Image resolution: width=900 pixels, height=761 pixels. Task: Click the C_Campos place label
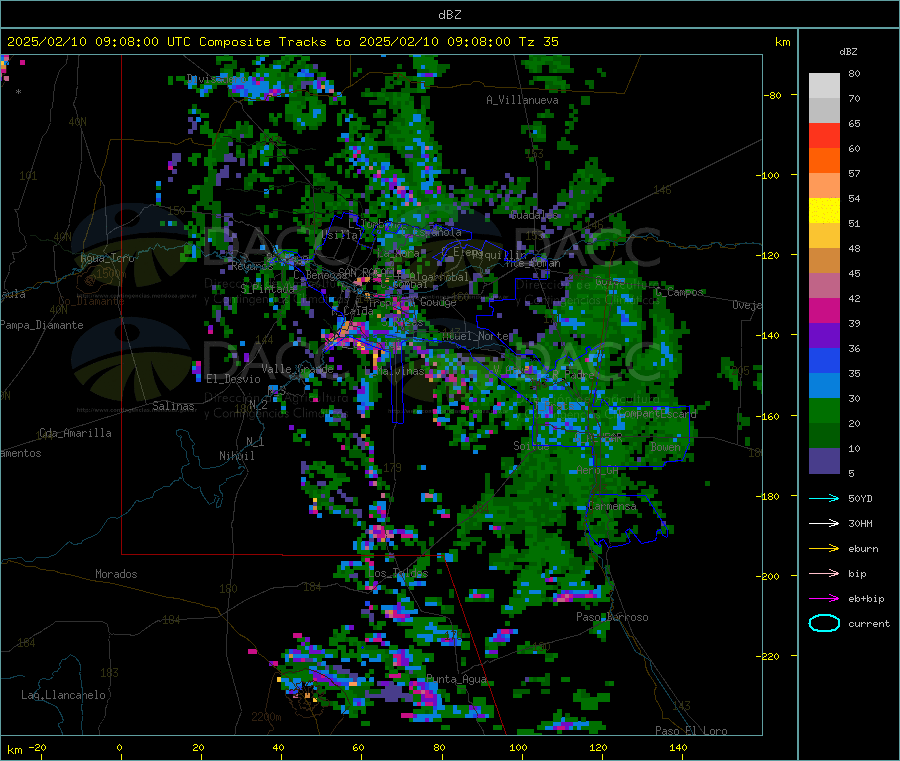pos(679,292)
